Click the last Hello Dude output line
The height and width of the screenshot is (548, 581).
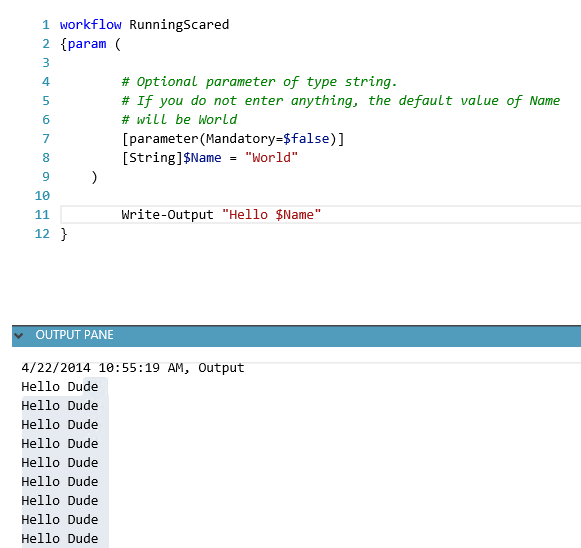pyautogui.click(x=60, y=539)
